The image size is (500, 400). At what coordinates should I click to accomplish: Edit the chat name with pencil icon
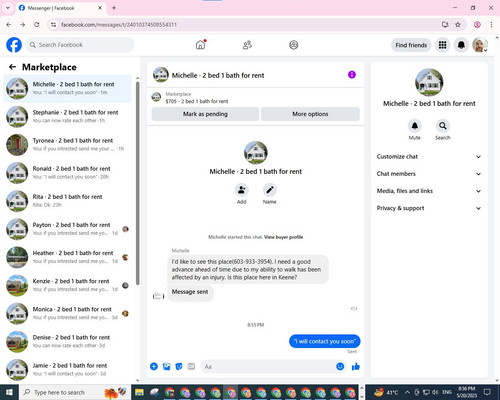click(x=269, y=190)
